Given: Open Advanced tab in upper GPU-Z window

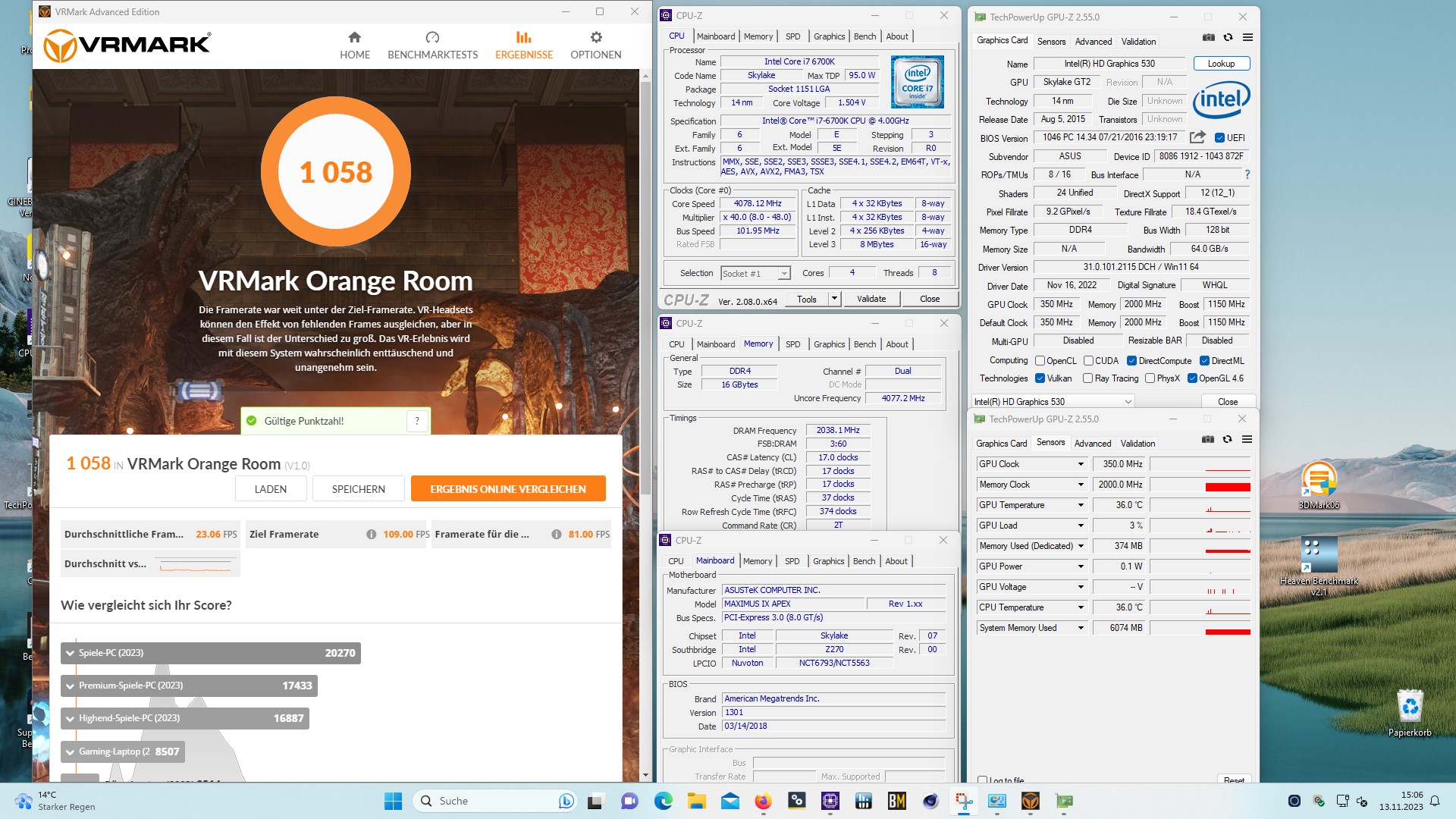Looking at the screenshot, I should click(x=1093, y=42).
